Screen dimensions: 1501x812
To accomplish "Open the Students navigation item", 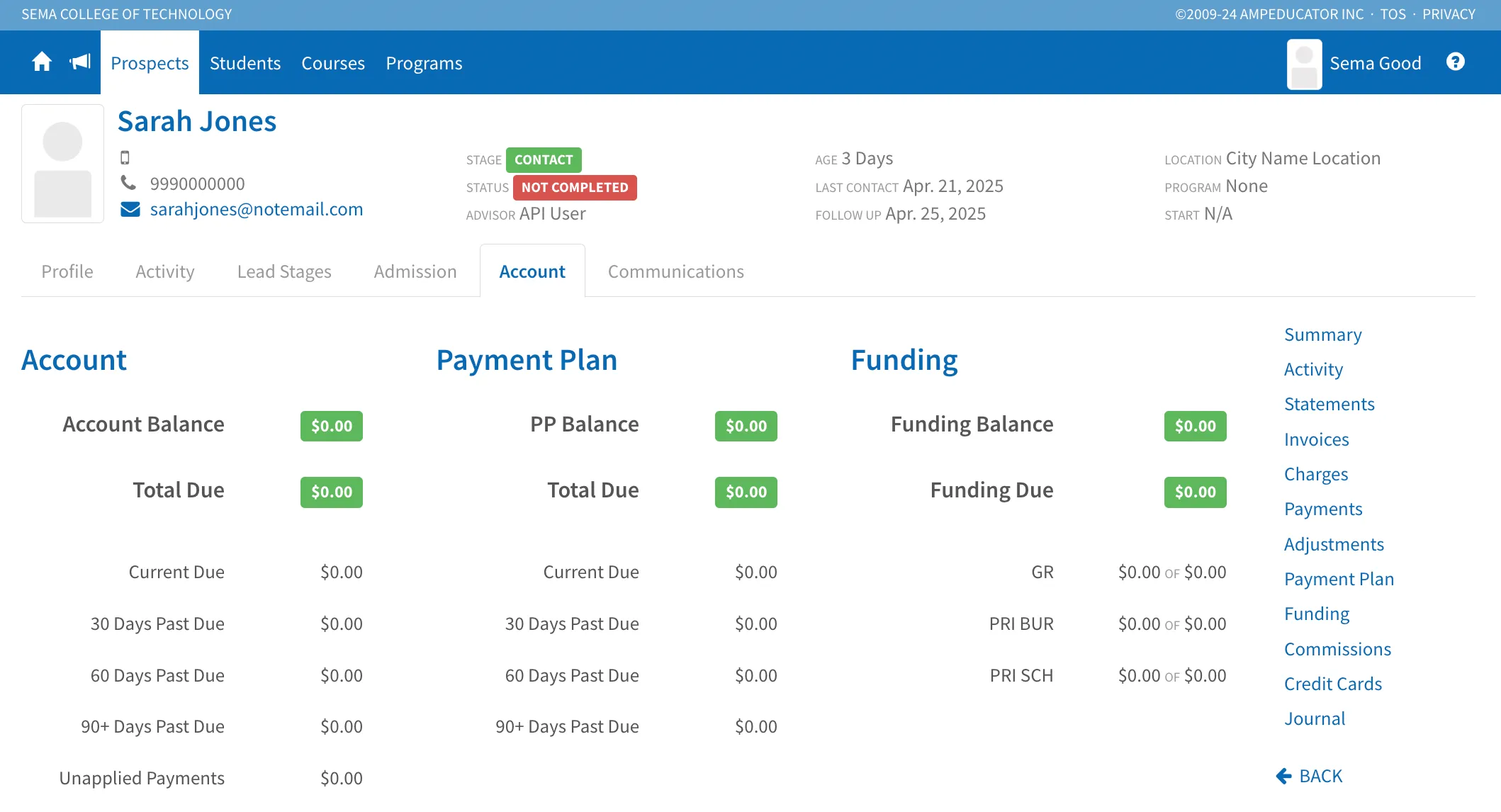I will point(245,63).
